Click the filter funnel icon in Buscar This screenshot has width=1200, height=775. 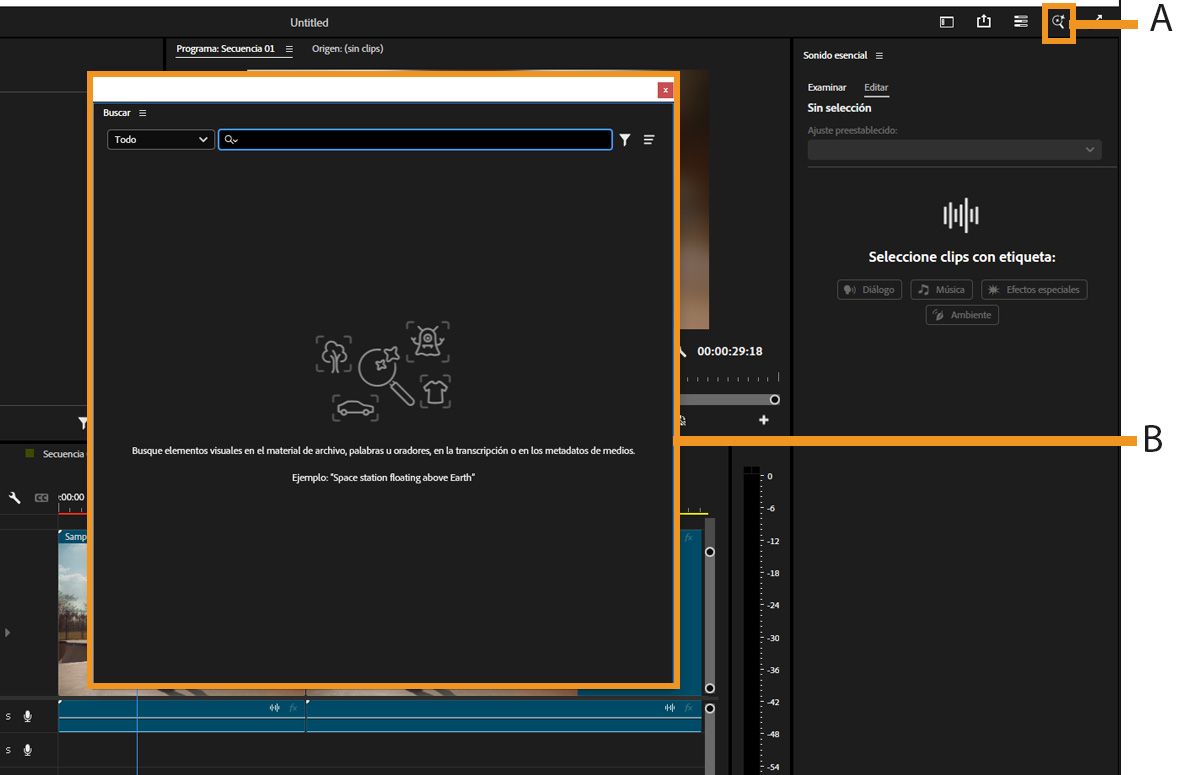pyautogui.click(x=625, y=140)
